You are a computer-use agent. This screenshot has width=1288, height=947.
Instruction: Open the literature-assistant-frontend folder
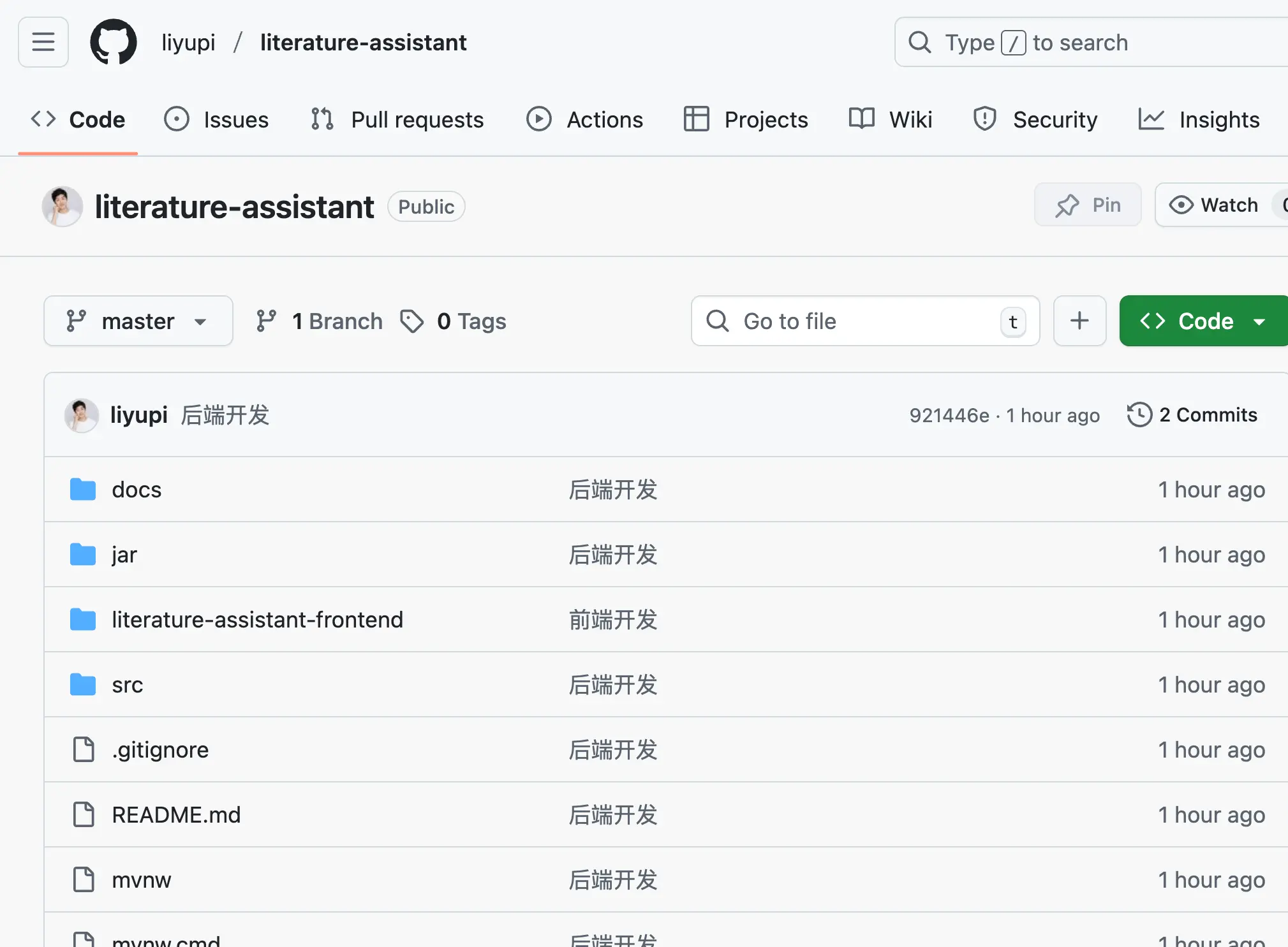257,620
